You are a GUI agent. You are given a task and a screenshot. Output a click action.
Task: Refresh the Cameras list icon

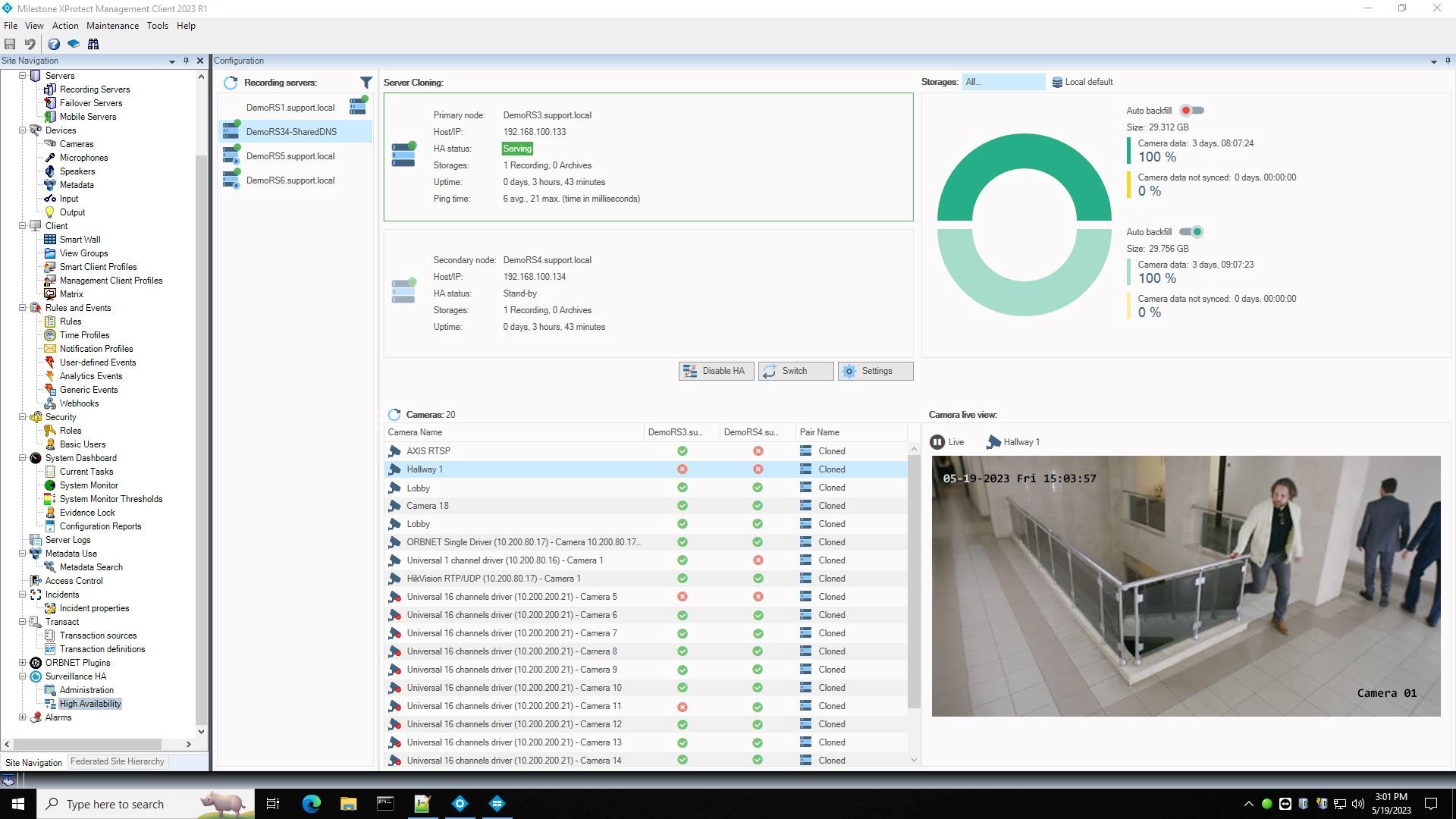tap(394, 415)
